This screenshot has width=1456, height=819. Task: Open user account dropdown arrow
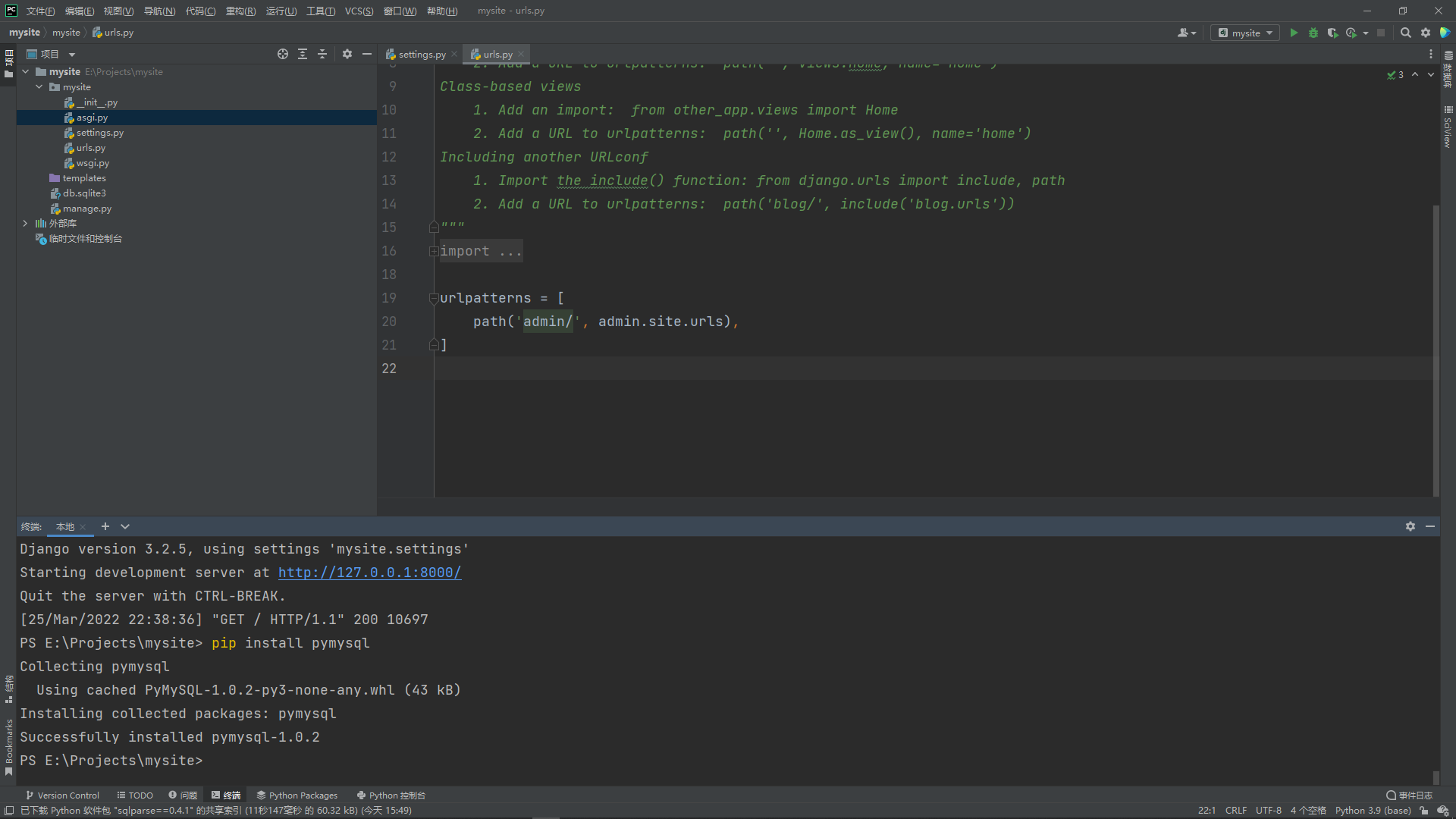click(x=1194, y=33)
